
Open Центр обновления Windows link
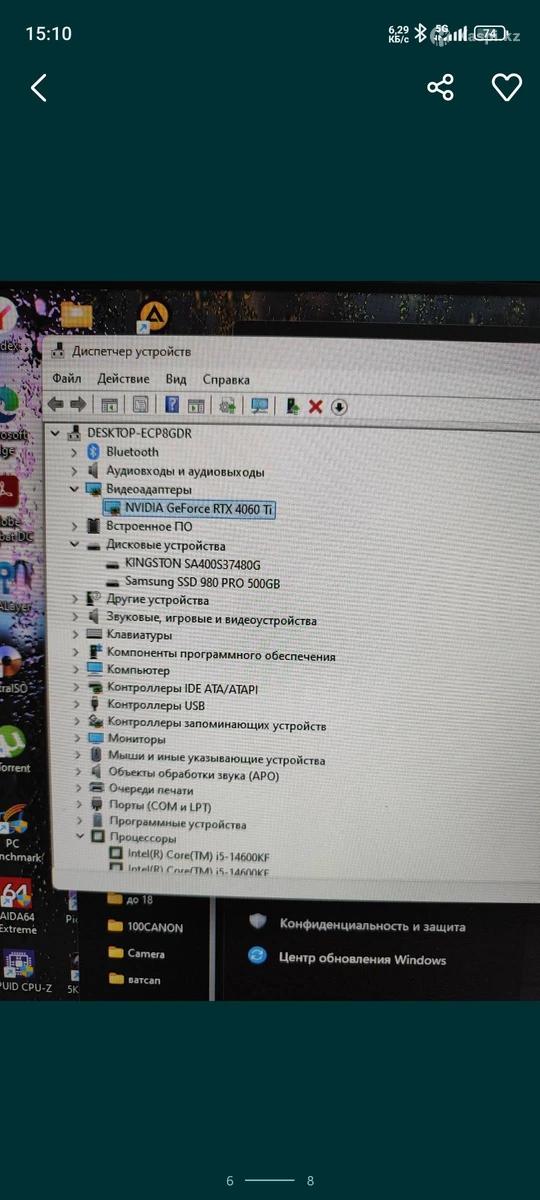click(x=363, y=960)
